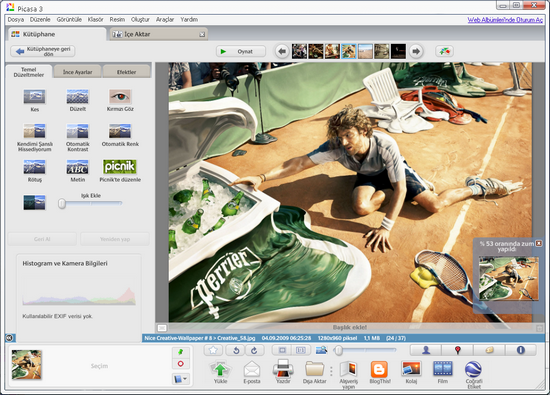
Task: Switch to the Efektler tab
Action: pos(127,72)
